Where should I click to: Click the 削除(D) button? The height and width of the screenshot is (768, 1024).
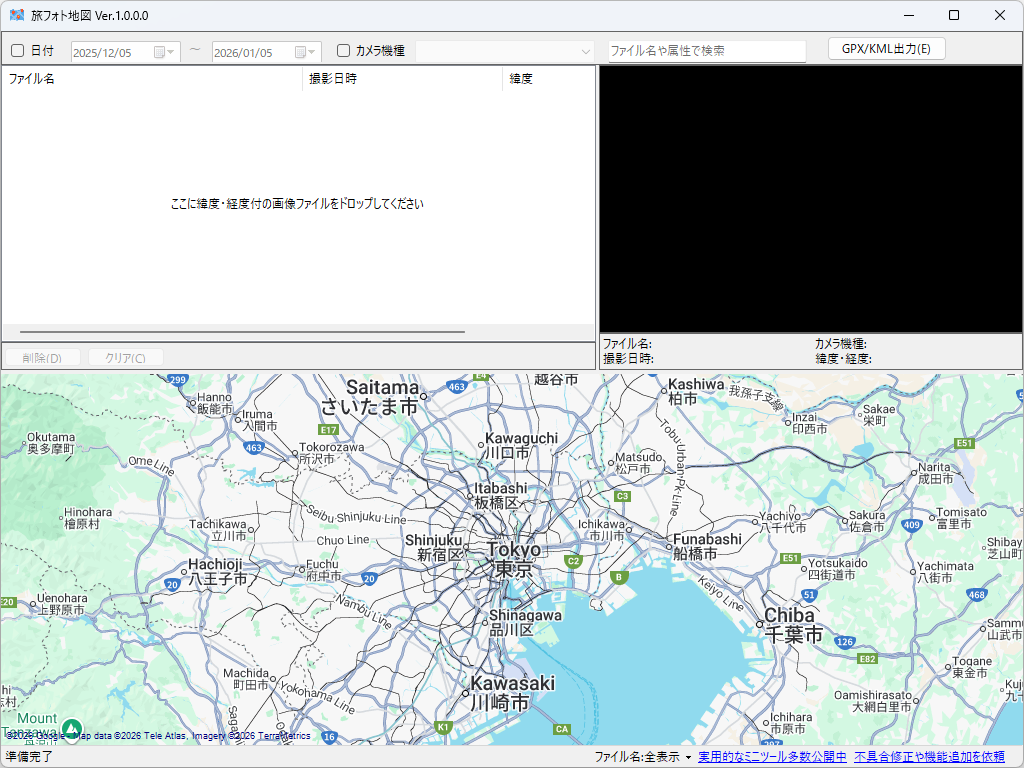[41, 357]
